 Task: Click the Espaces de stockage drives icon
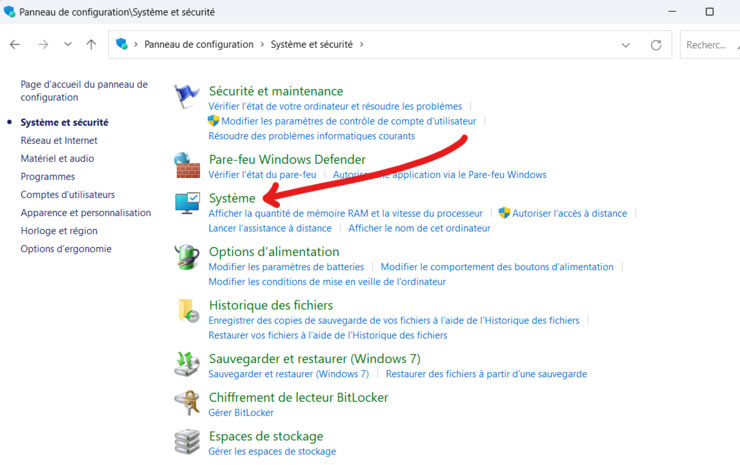[187, 441]
